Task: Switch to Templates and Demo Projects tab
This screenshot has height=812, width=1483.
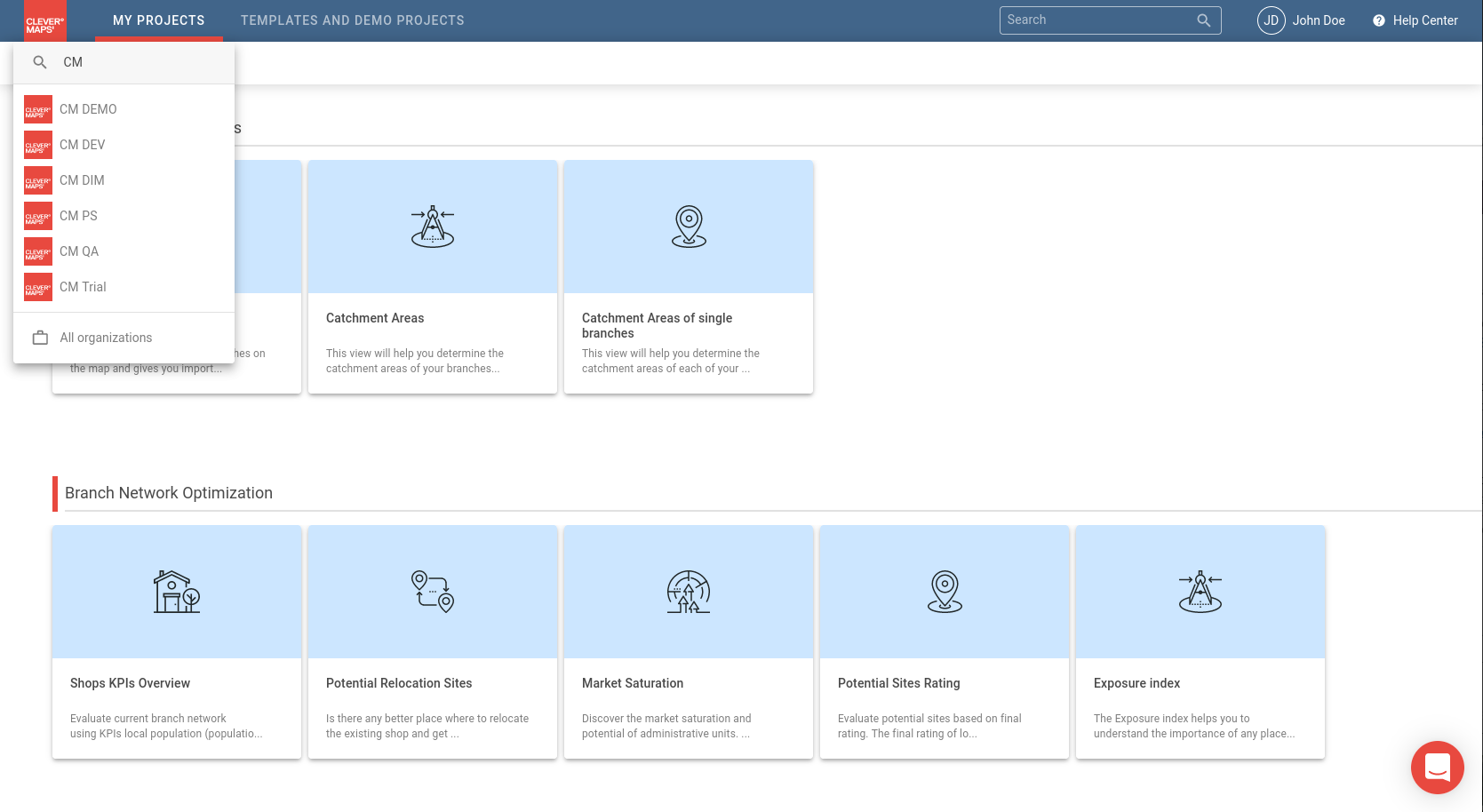Action: pos(352,20)
